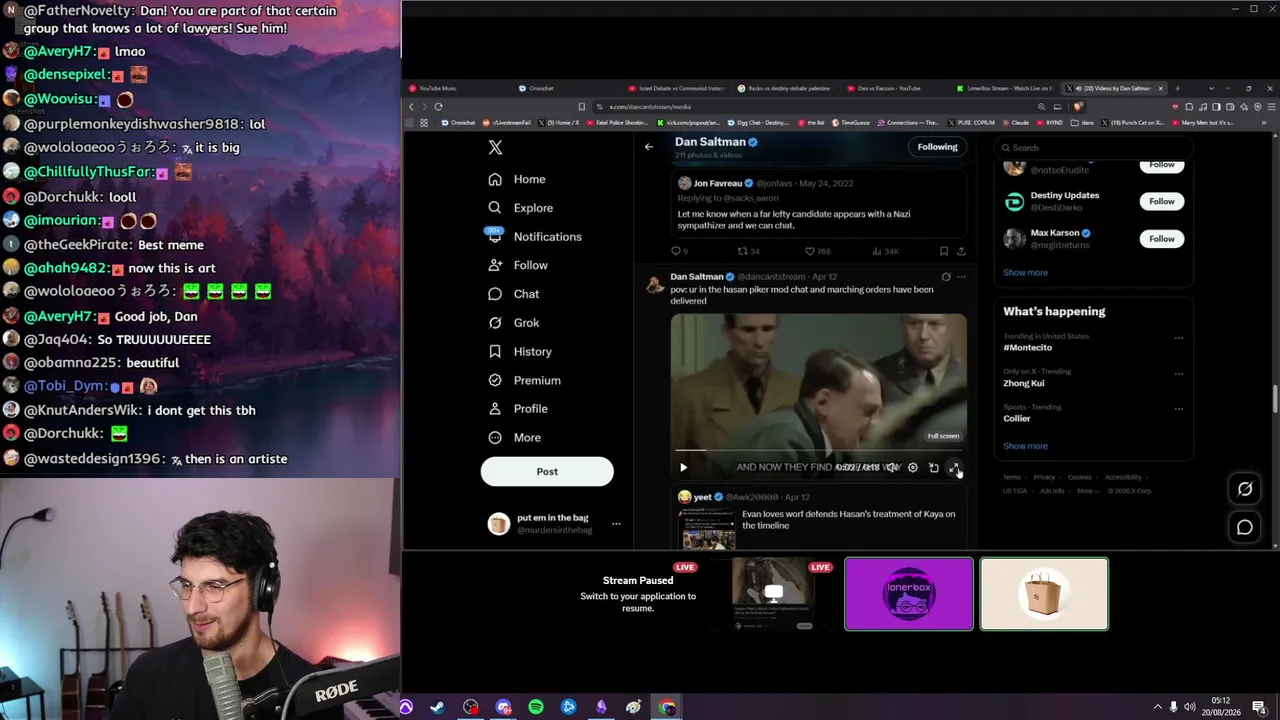Image resolution: width=1280 pixels, height=720 pixels.
Task: Open Discord from the taskbar
Action: [503, 707]
